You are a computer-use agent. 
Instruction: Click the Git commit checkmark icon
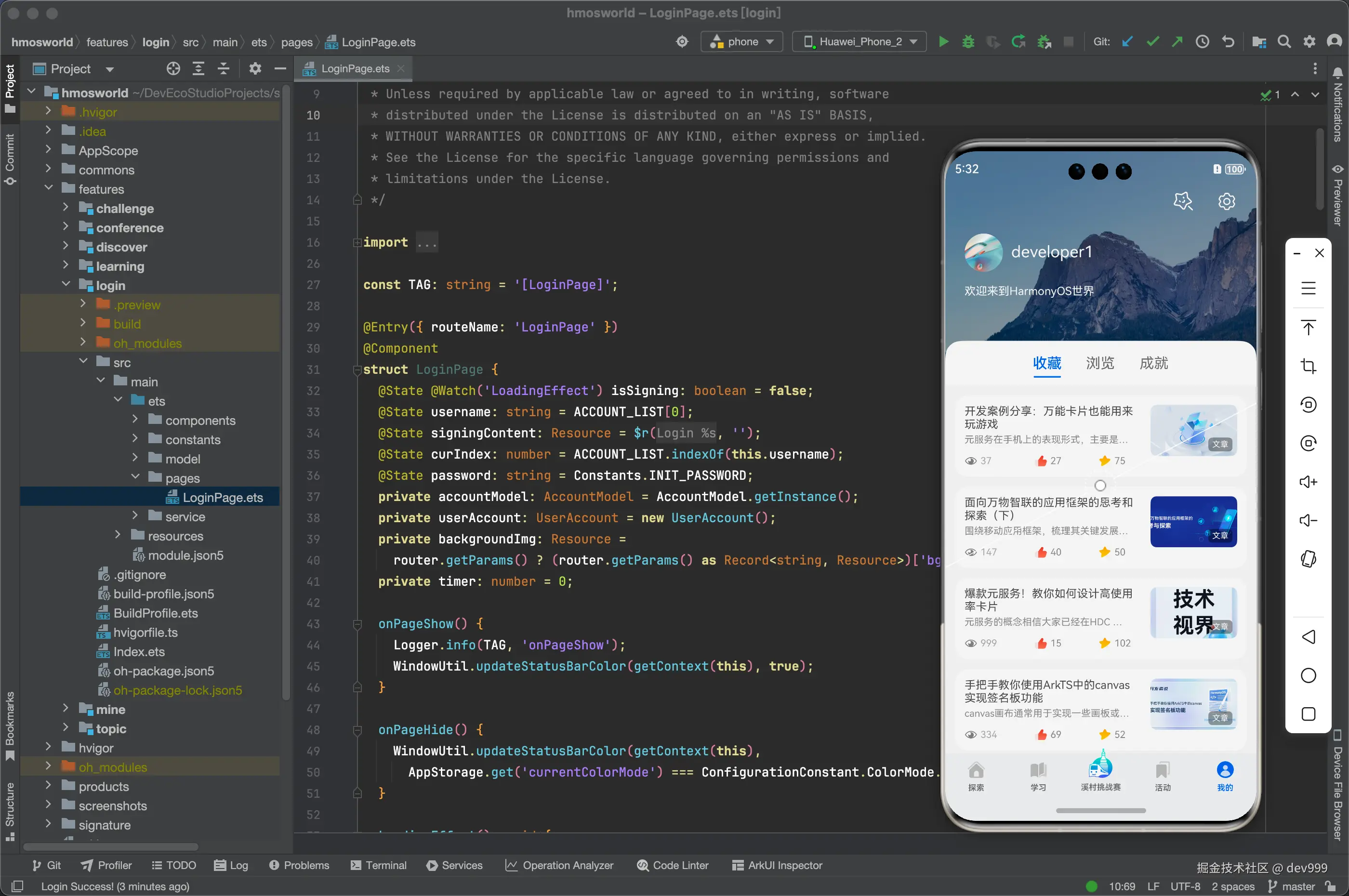tap(1152, 42)
